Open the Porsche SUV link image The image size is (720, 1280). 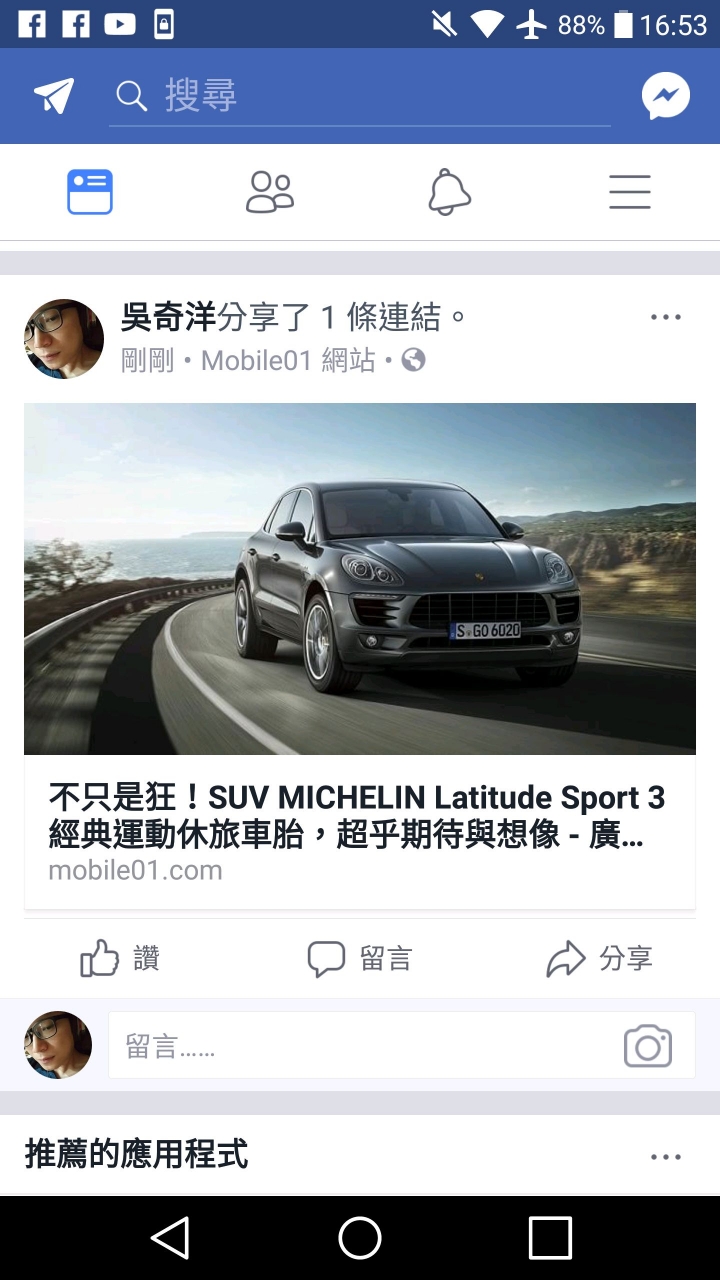pyautogui.click(x=360, y=579)
